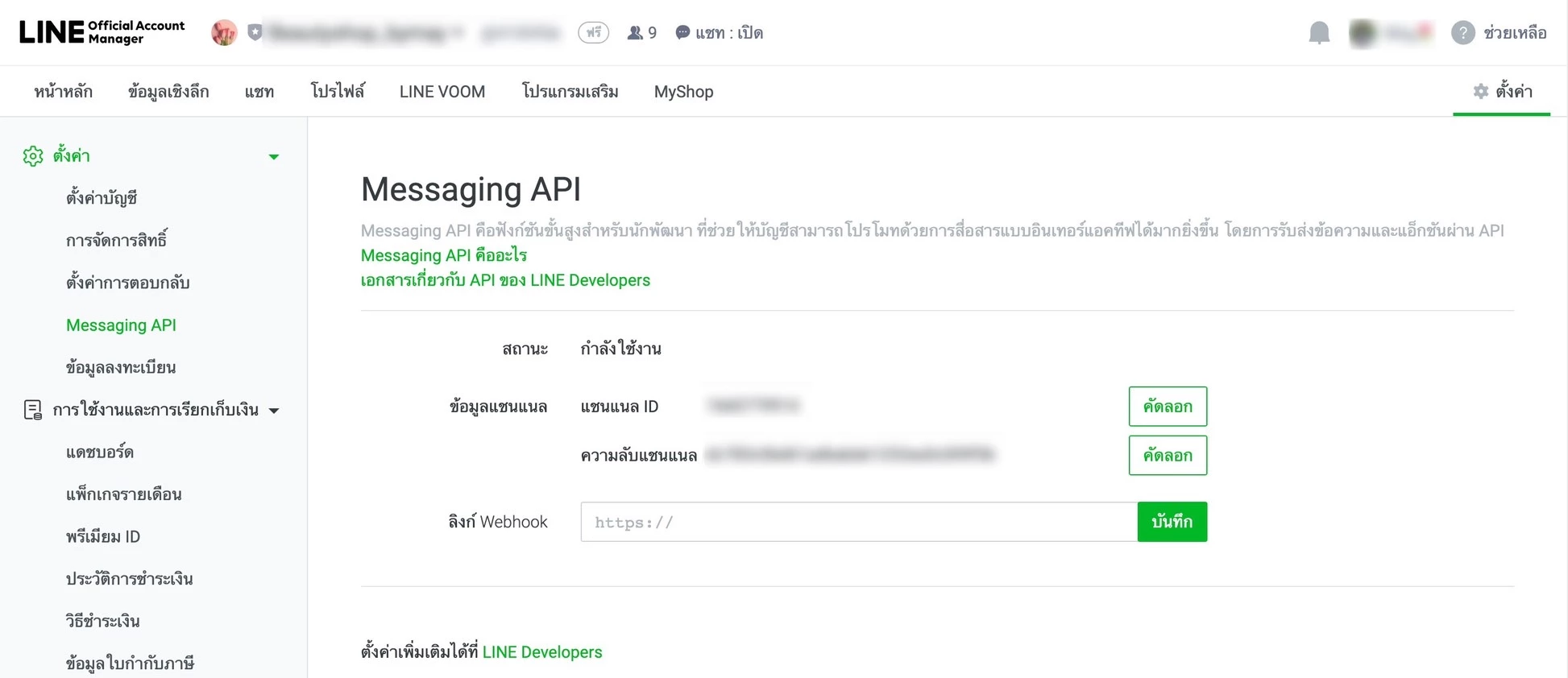
Task: Switch to the แชท tab
Action: (259, 91)
